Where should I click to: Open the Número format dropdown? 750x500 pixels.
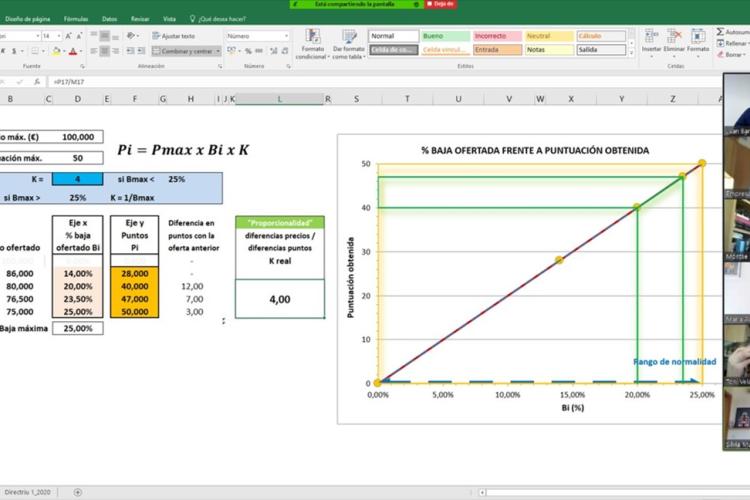pos(286,36)
